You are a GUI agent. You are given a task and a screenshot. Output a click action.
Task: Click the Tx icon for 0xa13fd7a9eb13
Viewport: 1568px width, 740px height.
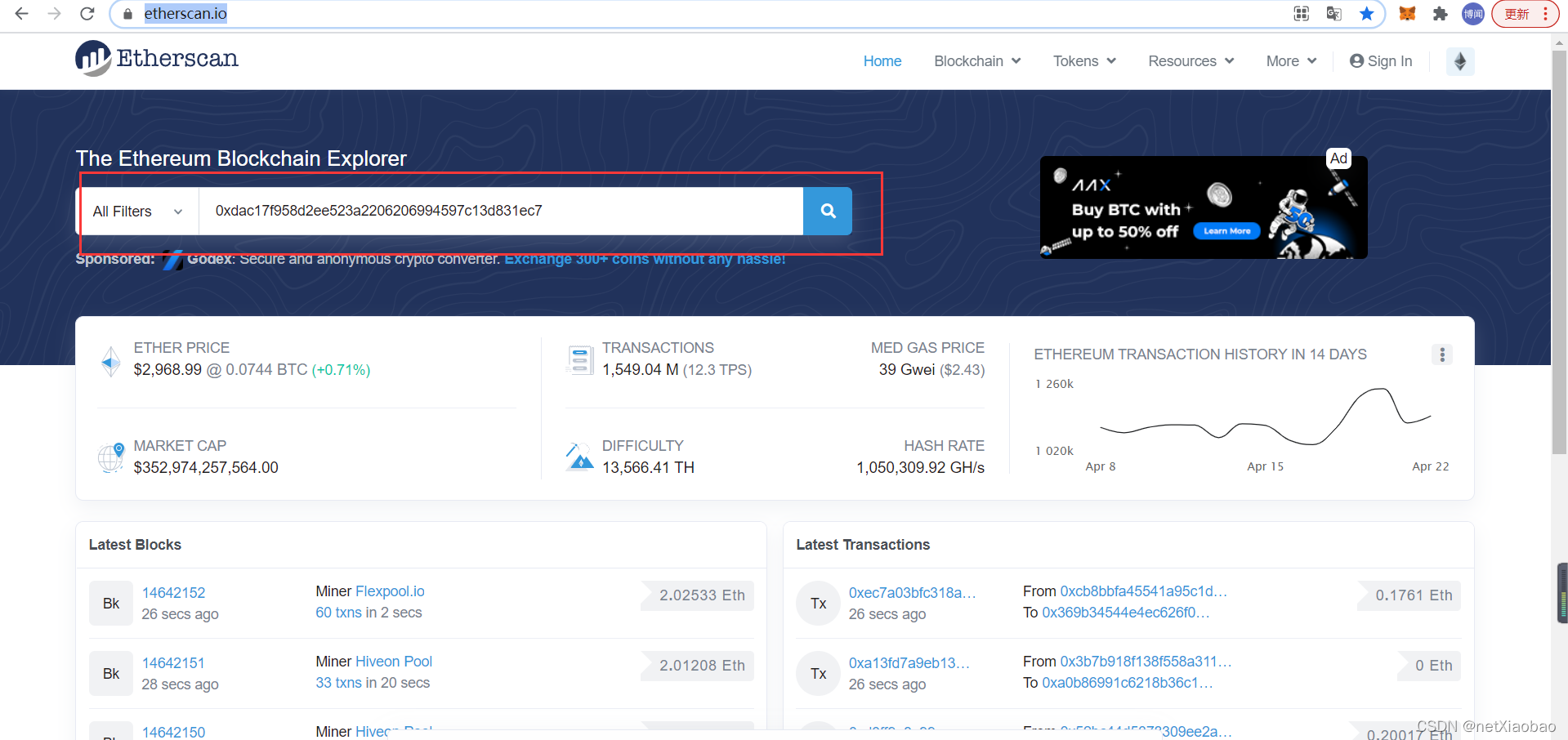819,674
